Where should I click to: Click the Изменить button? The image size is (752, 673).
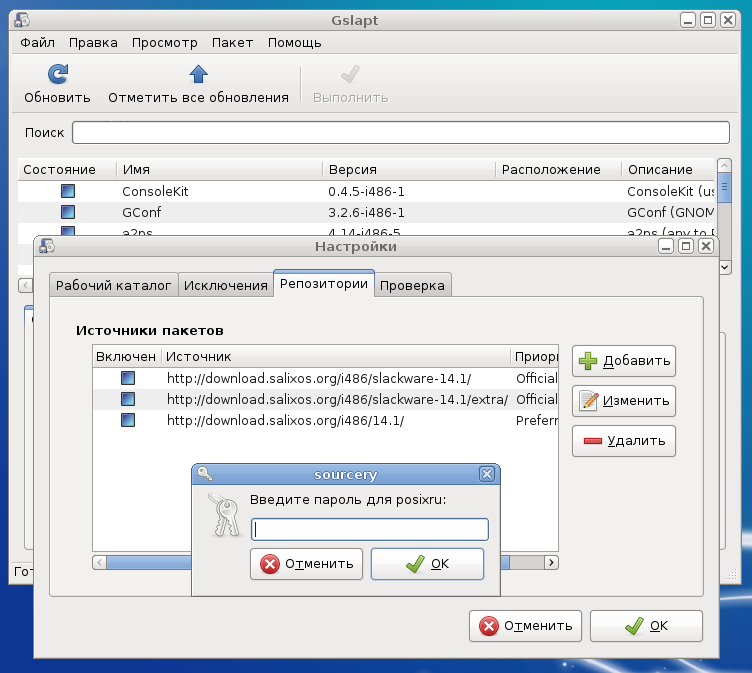pos(623,401)
